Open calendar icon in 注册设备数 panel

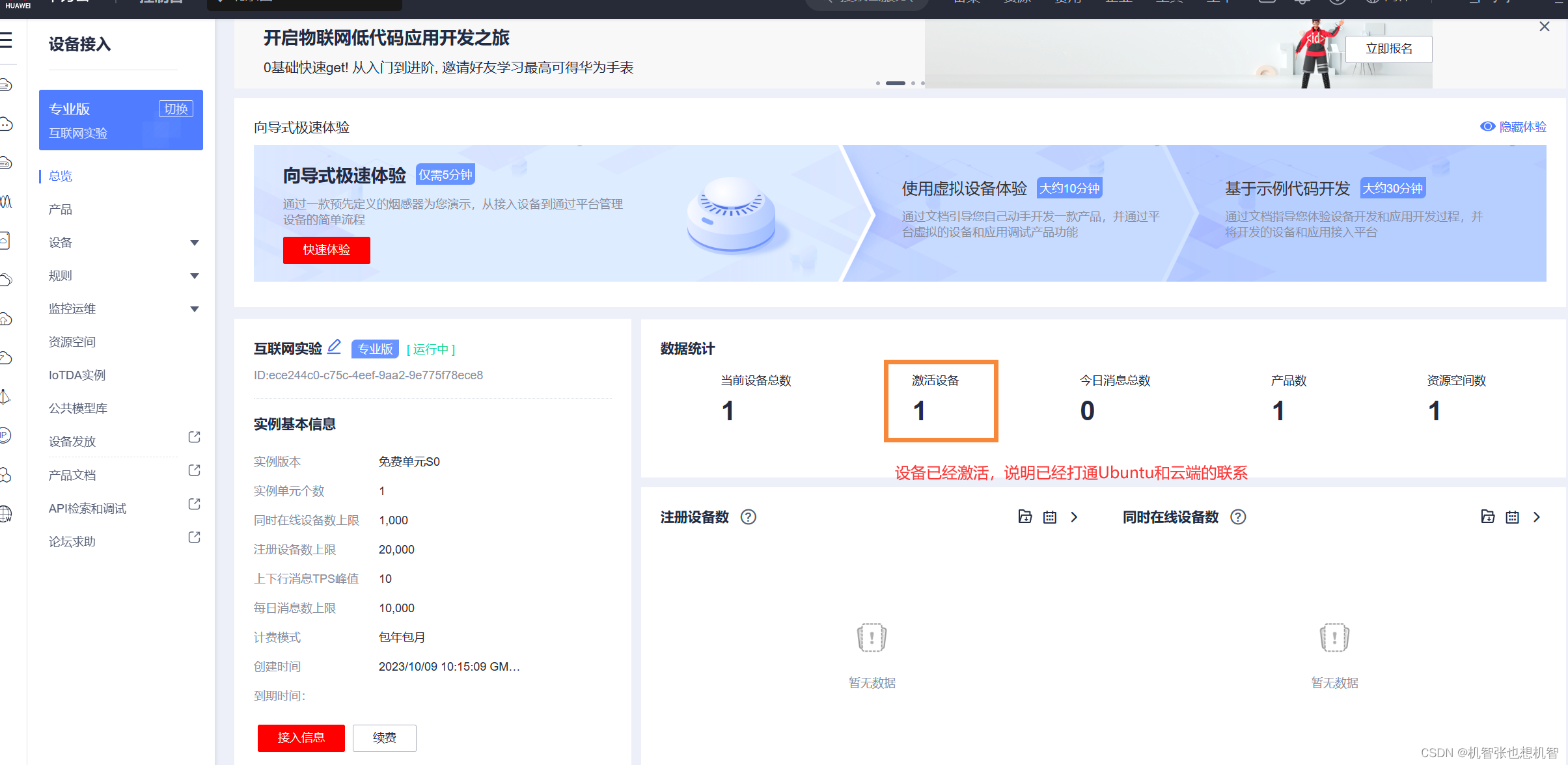coord(1050,517)
